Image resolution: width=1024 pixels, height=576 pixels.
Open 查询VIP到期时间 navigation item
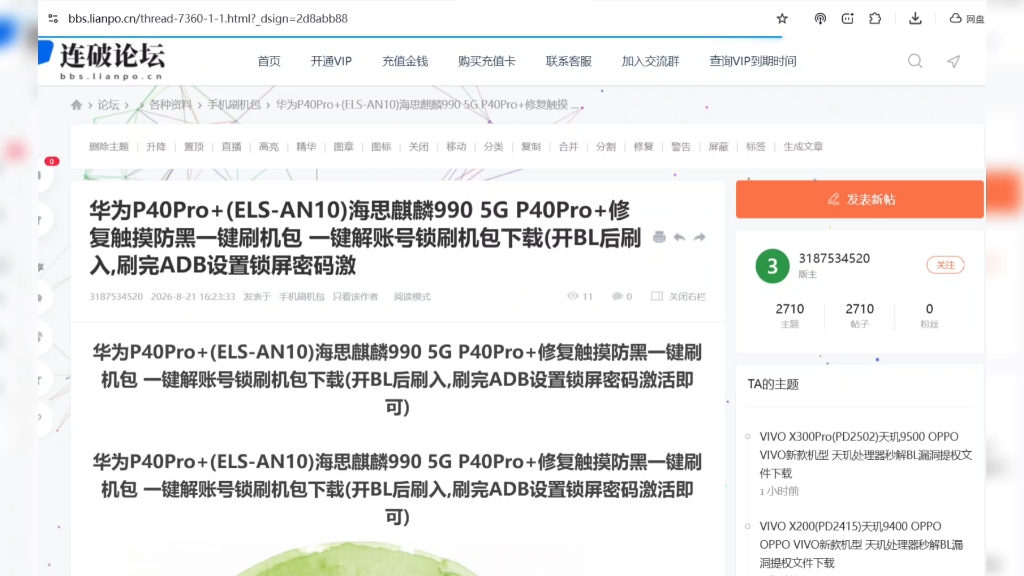pyautogui.click(x=752, y=61)
